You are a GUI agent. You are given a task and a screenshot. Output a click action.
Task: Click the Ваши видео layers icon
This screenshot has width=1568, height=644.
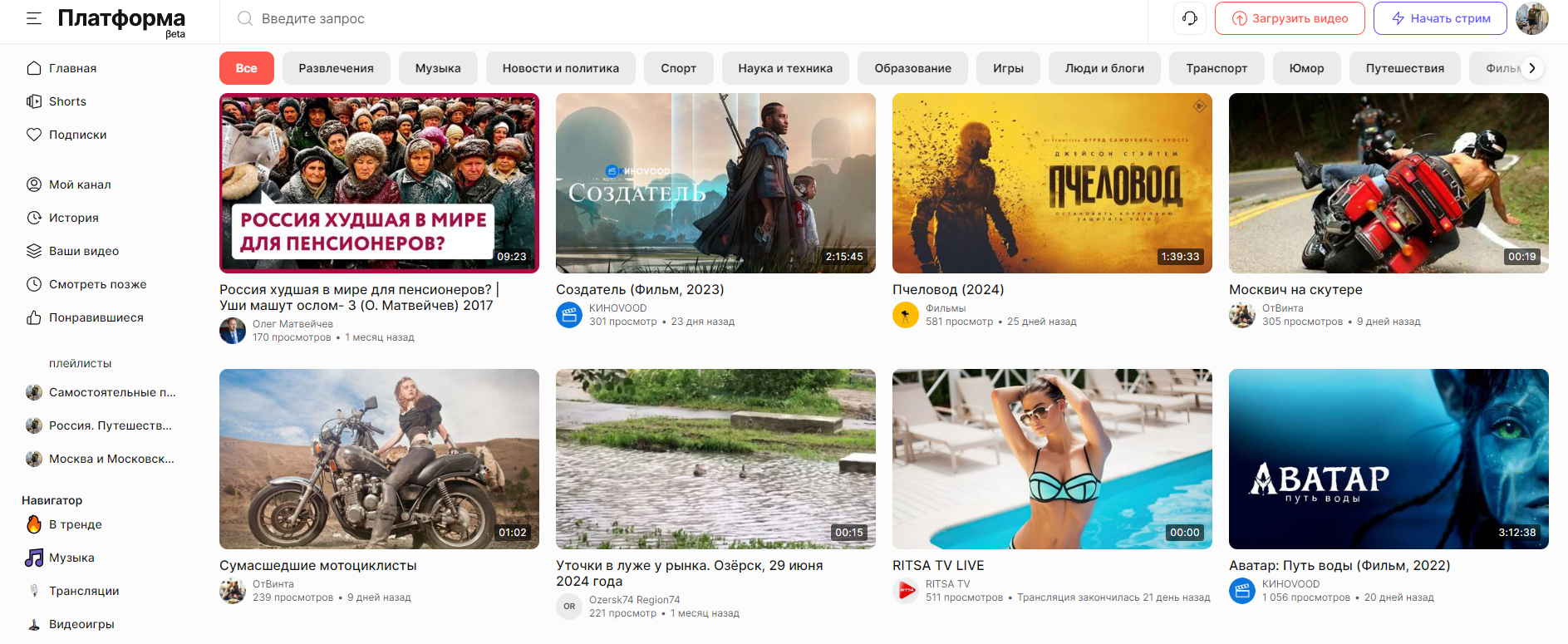click(x=34, y=251)
